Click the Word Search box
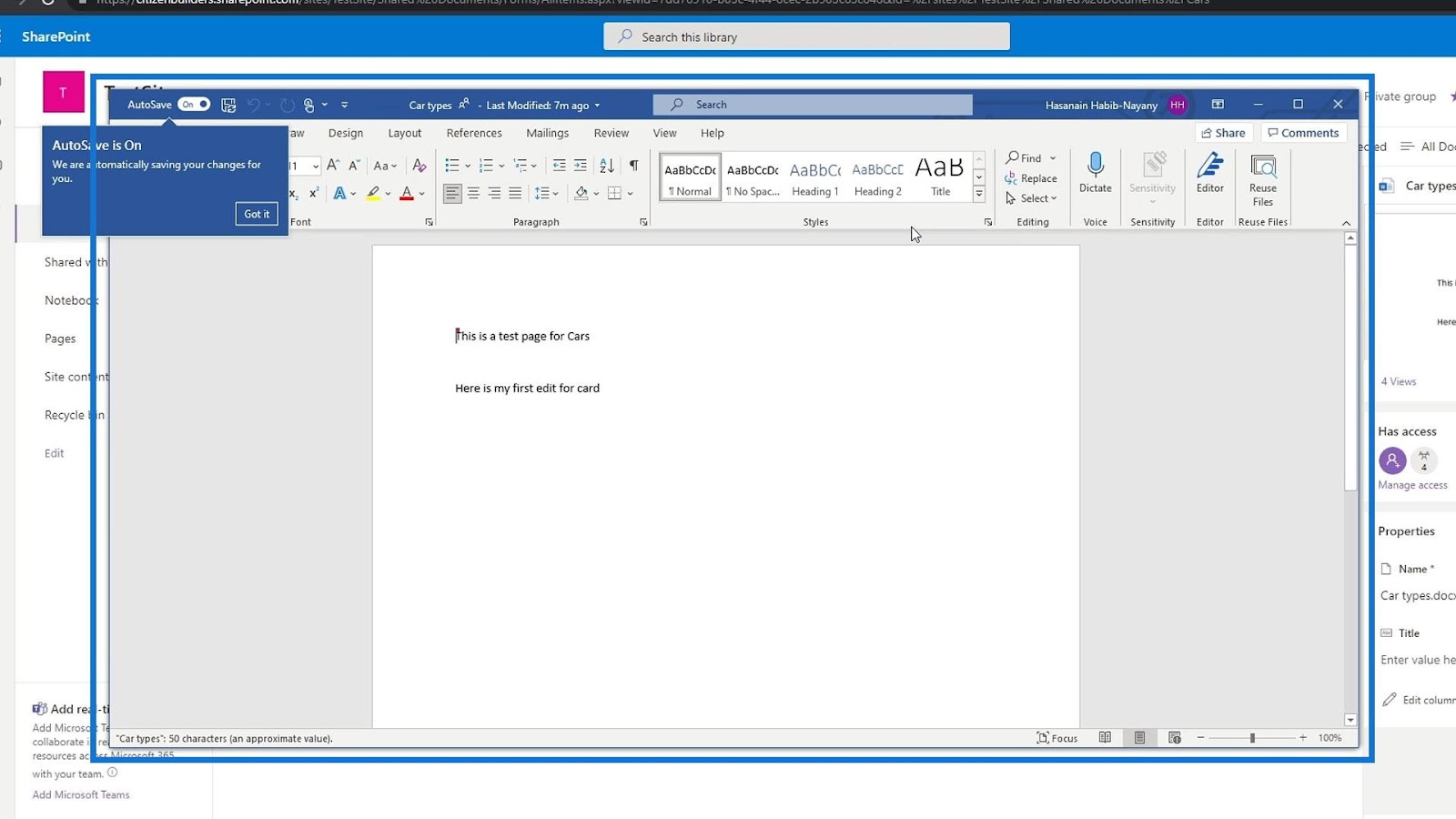Screen dimensions: 1456x819 tap(812, 105)
